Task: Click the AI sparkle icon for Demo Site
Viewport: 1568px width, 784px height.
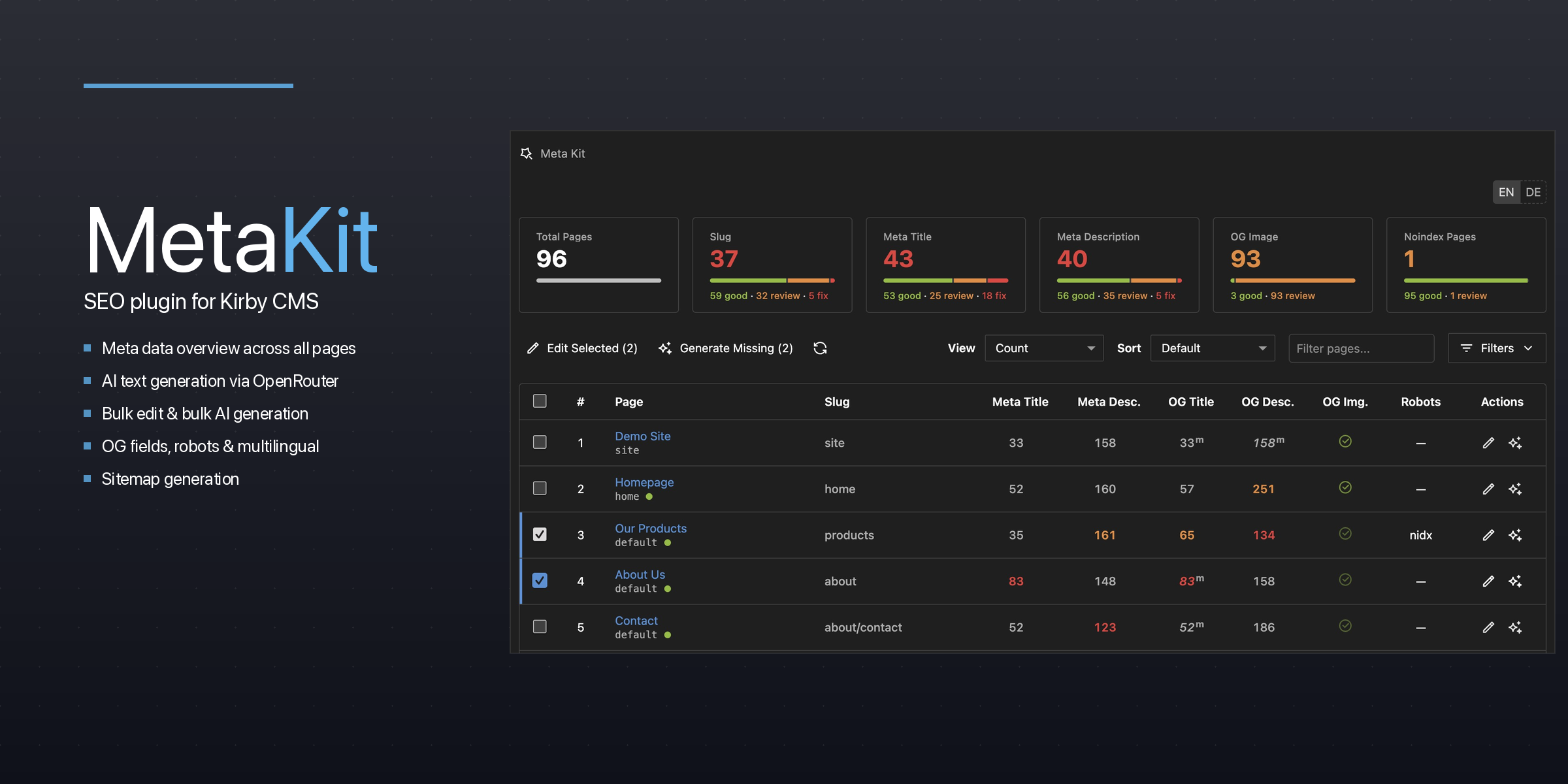Action: 1515,443
